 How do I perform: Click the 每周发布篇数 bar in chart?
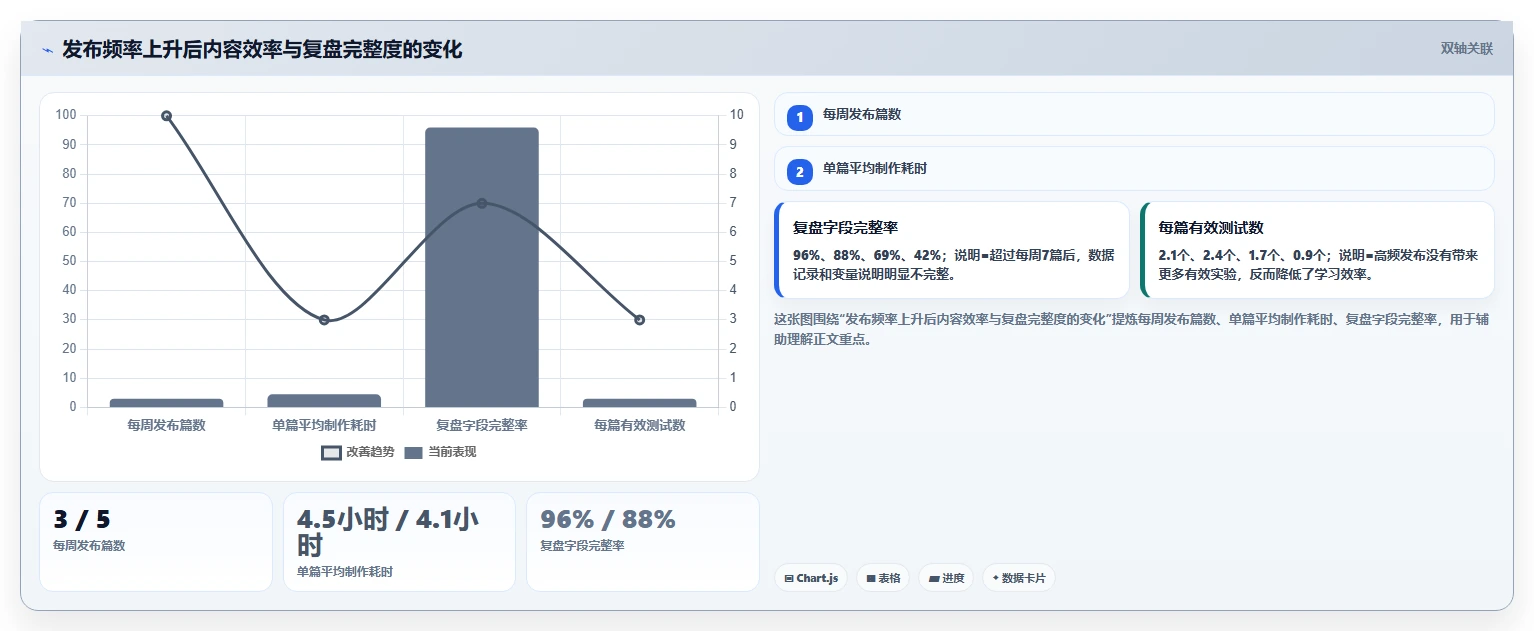point(166,403)
